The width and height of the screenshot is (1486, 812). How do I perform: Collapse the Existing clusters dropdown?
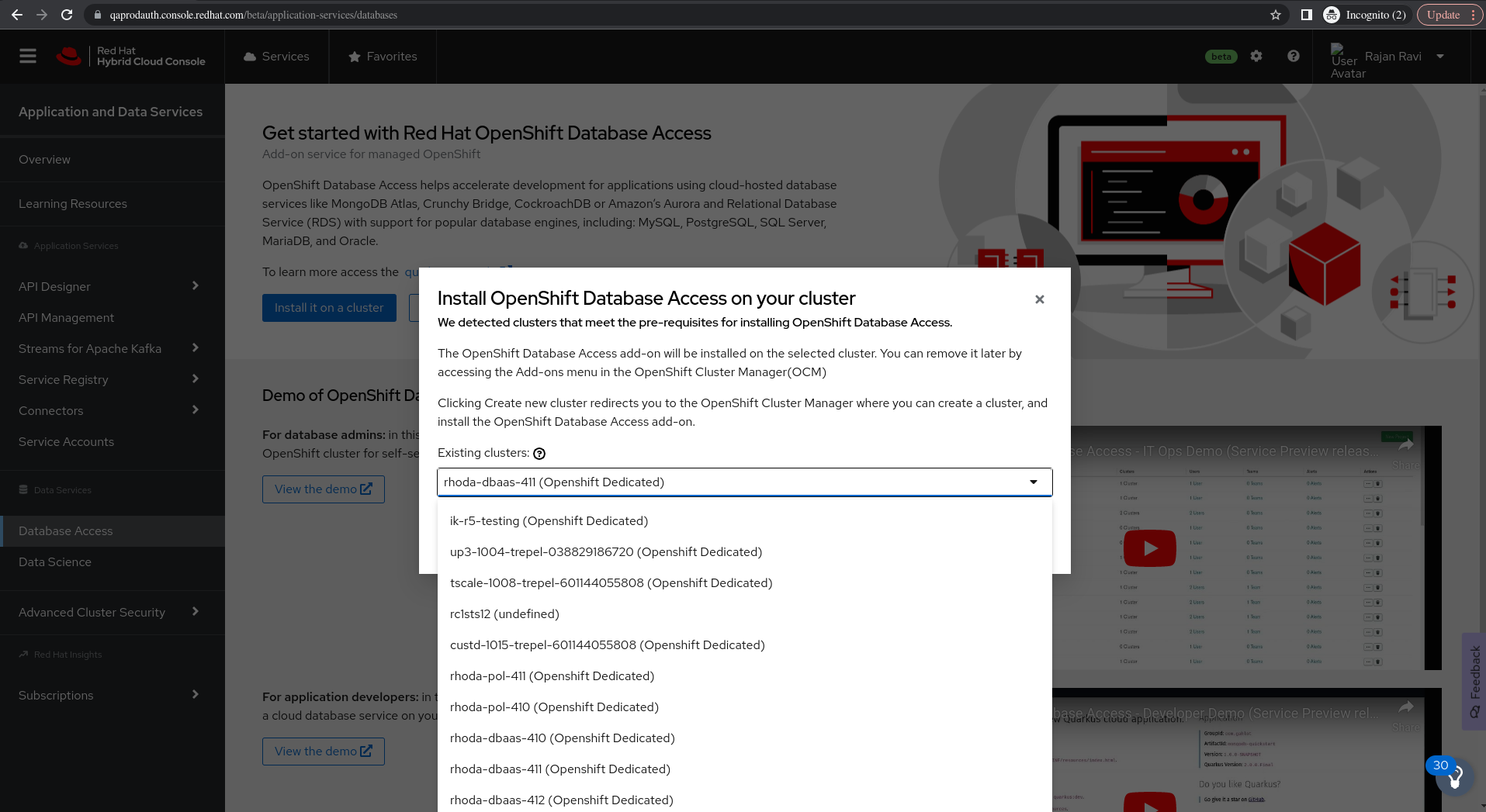(1034, 482)
